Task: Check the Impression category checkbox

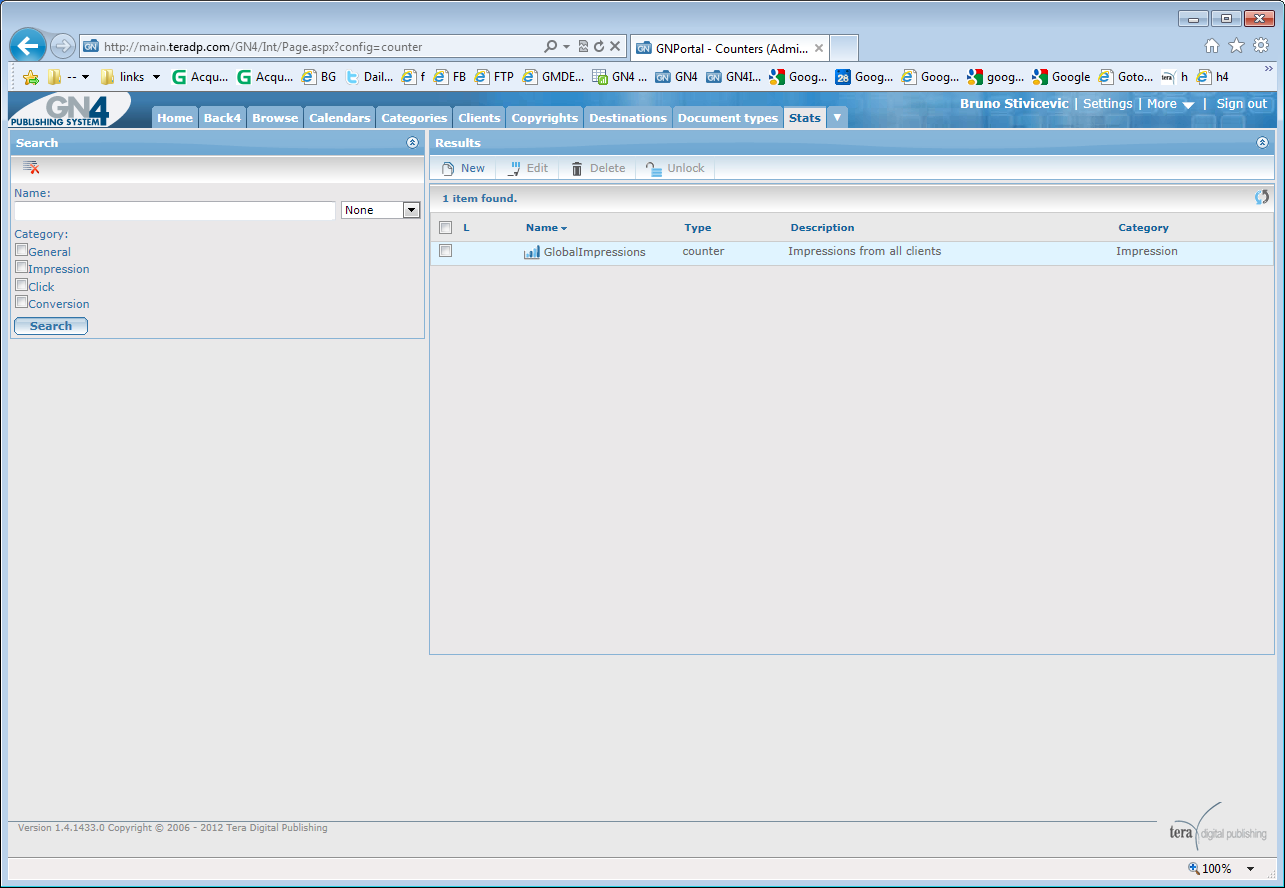Action: [x=21, y=267]
